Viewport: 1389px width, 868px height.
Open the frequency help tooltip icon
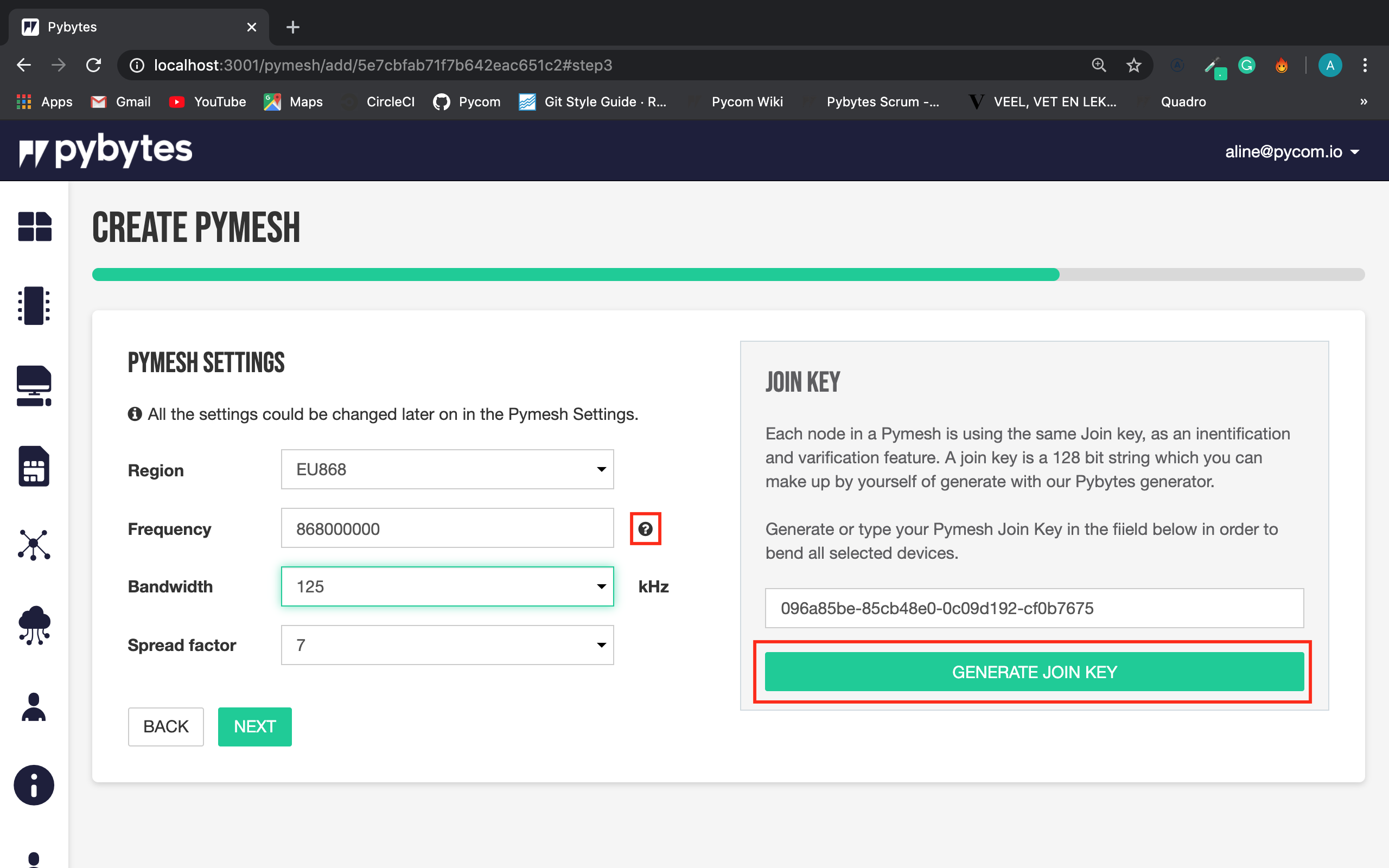tap(645, 529)
